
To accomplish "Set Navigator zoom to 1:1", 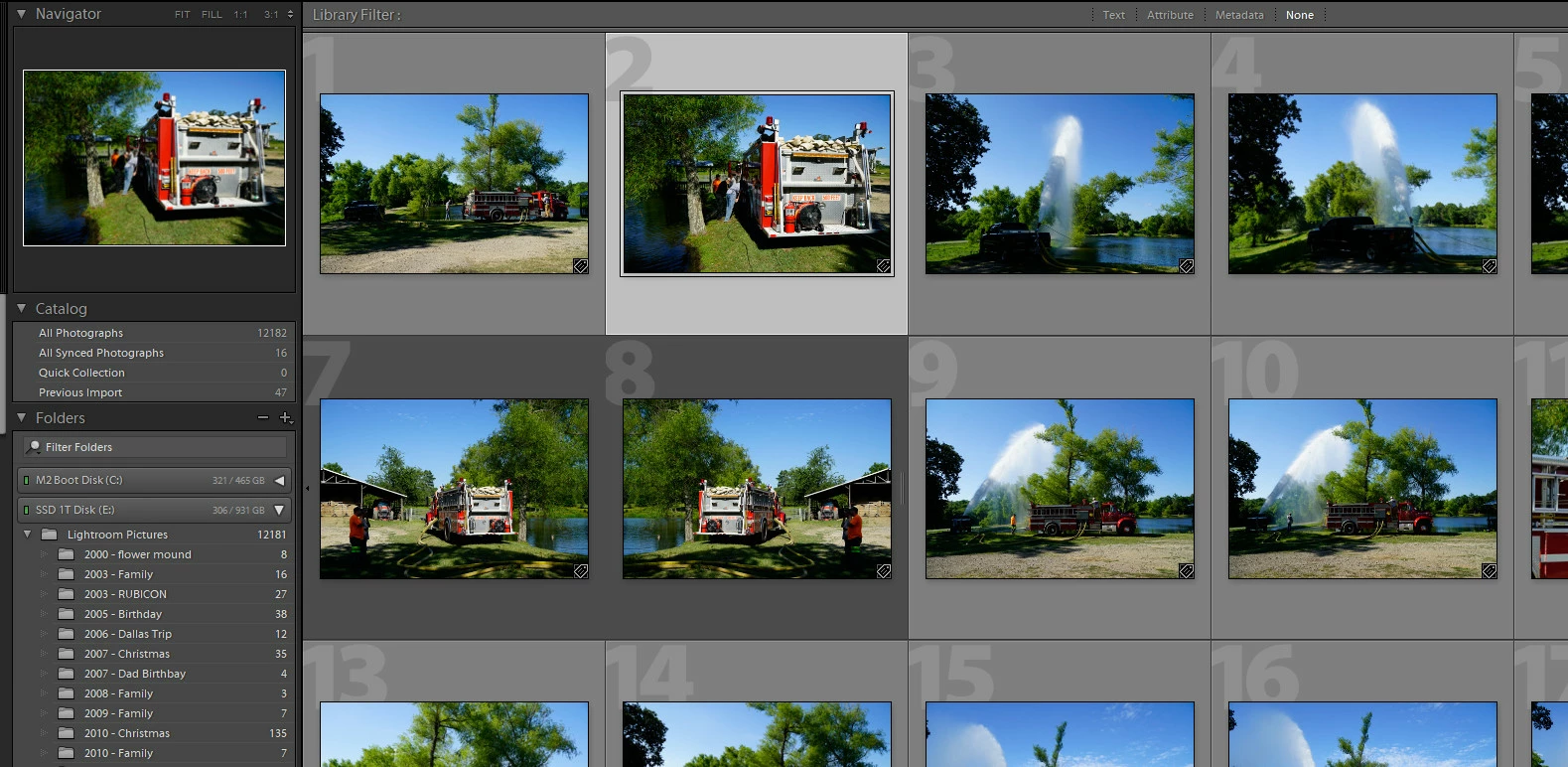I will (x=241, y=15).
